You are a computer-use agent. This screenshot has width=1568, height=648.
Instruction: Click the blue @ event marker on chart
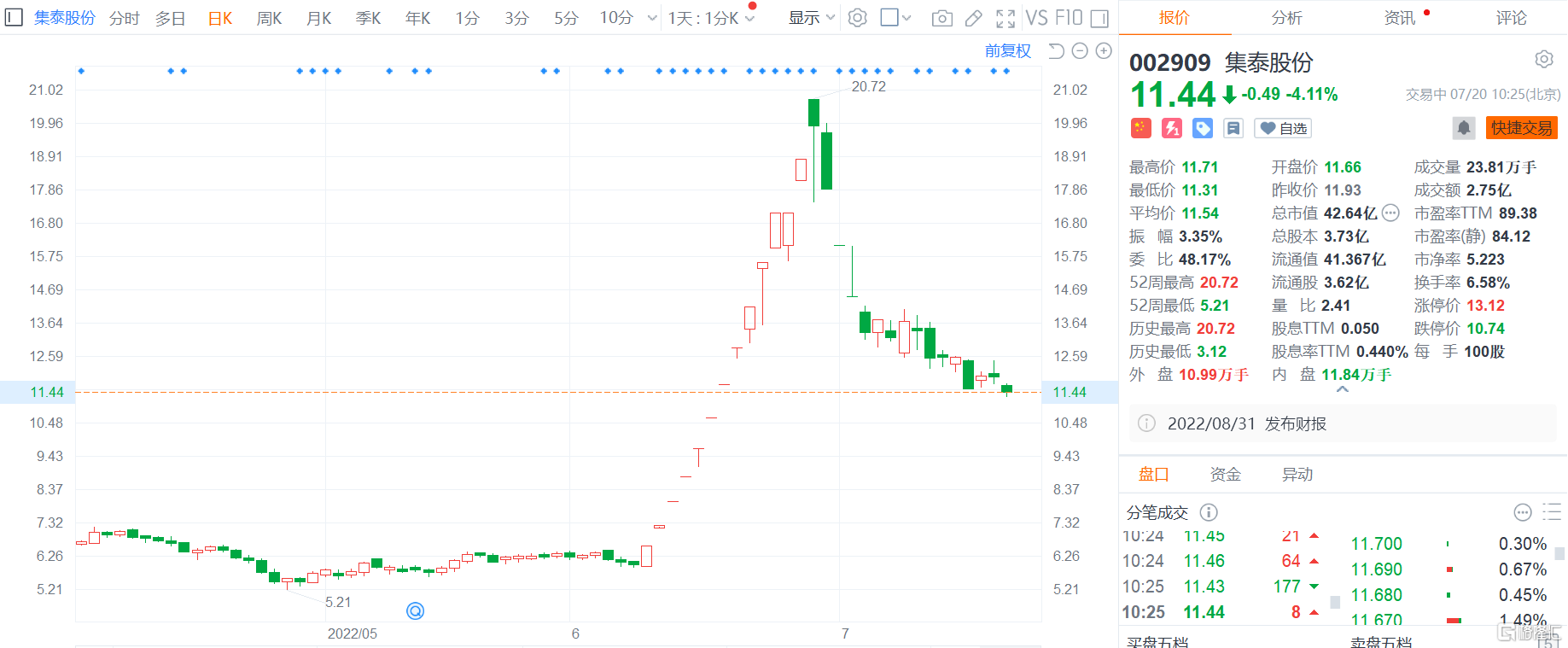(x=416, y=610)
